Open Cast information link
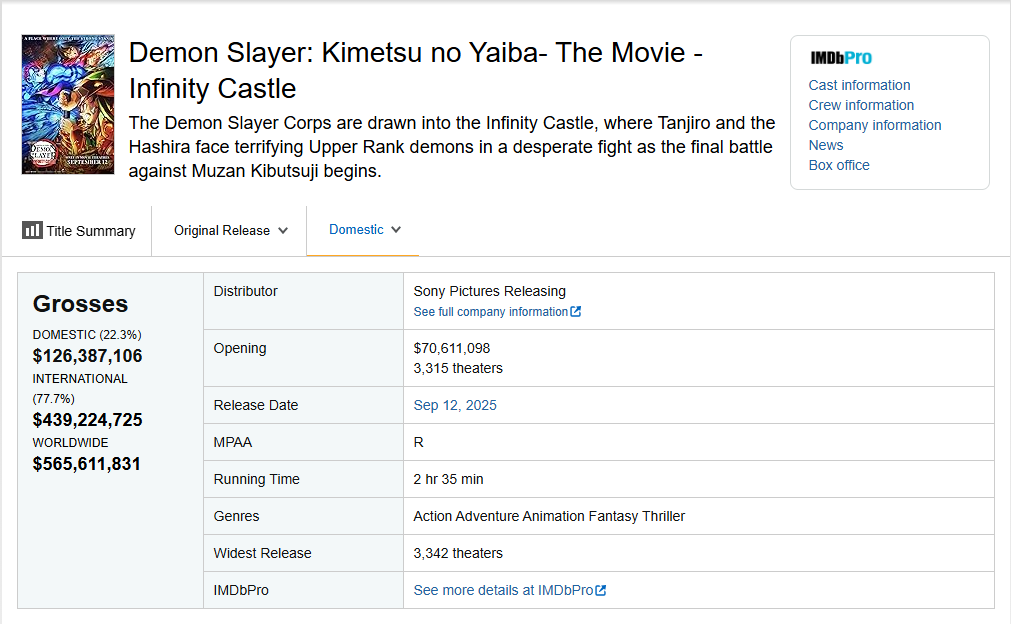Image resolution: width=1011 pixels, height=624 pixels. 859,85
